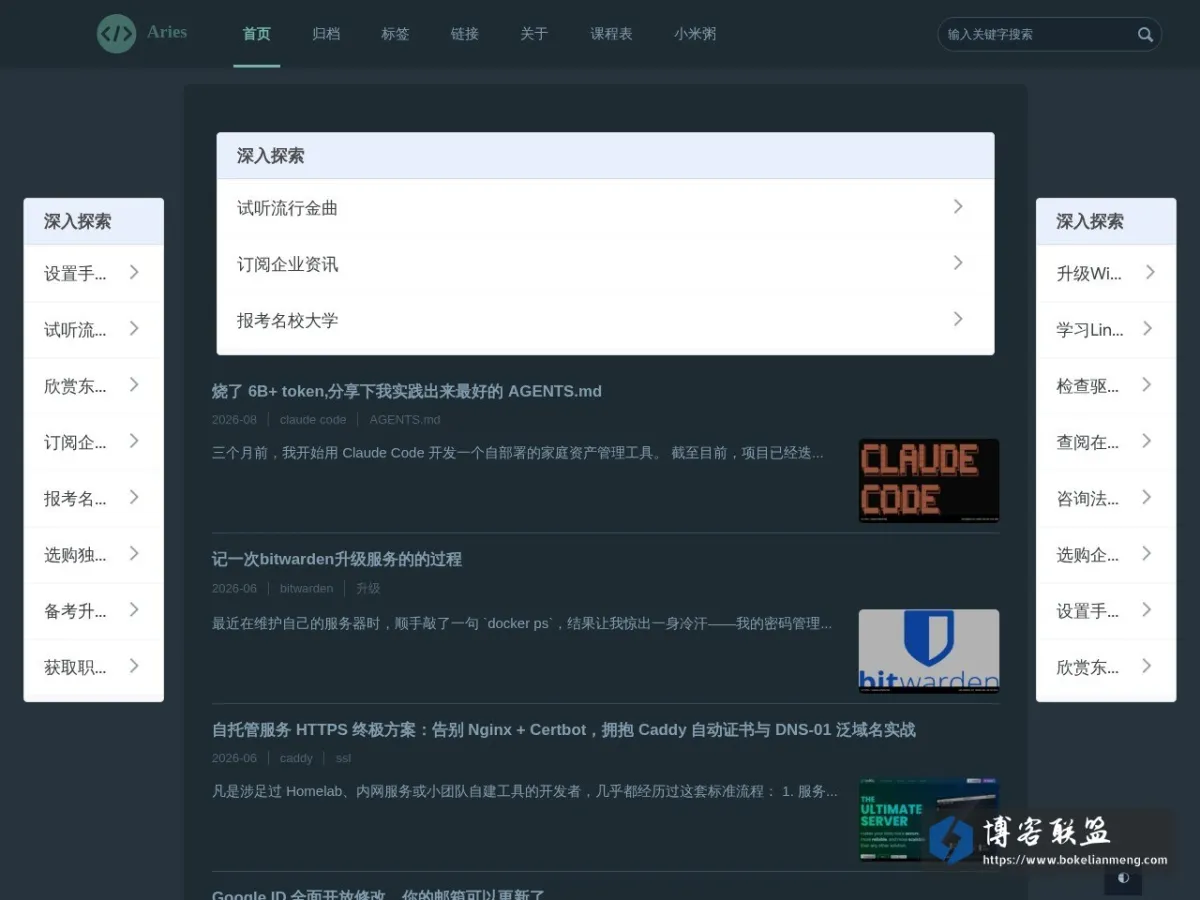1200x900 pixels.
Task: Open the bitwarden shield thumbnail image
Action: pos(929,651)
